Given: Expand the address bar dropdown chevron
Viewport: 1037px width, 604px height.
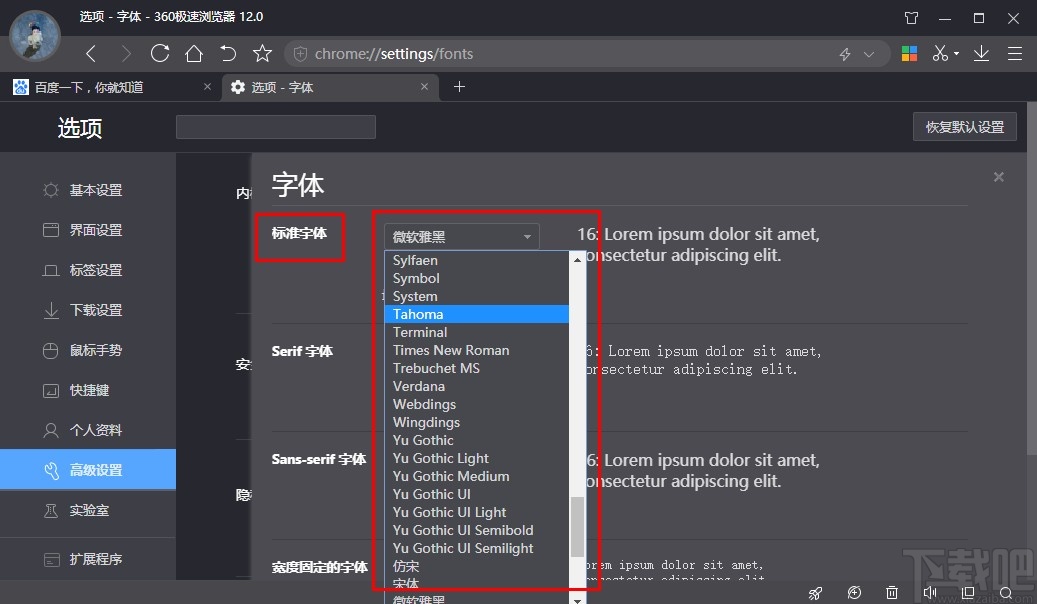Looking at the screenshot, I should (x=869, y=54).
